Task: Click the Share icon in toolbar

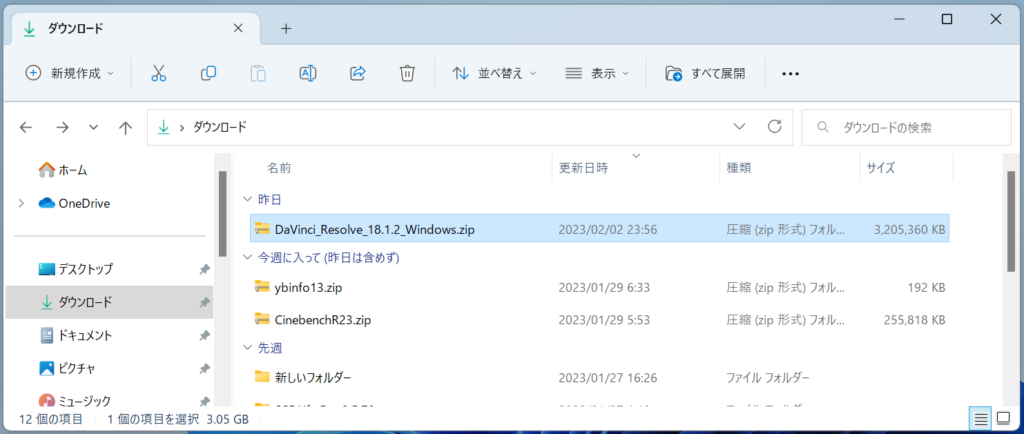Action: tap(358, 73)
